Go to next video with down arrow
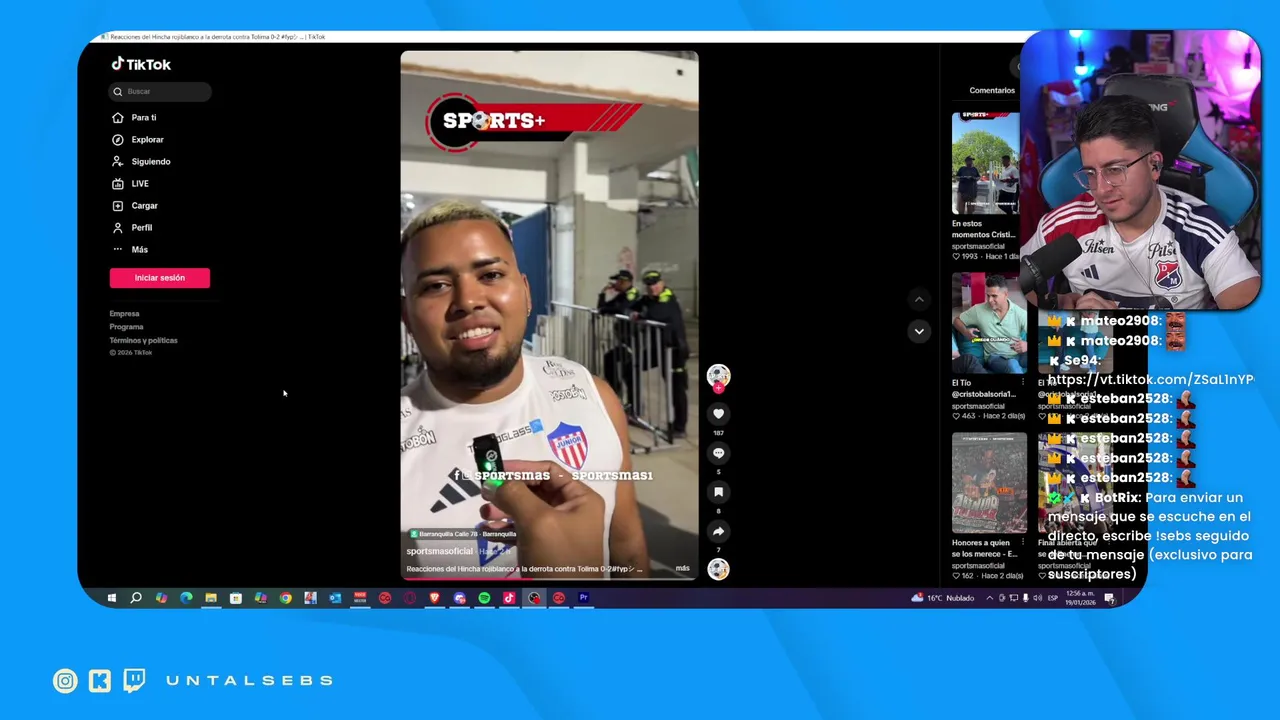The width and height of the screenshot is (1280, 720). click(x=919, y=331)
